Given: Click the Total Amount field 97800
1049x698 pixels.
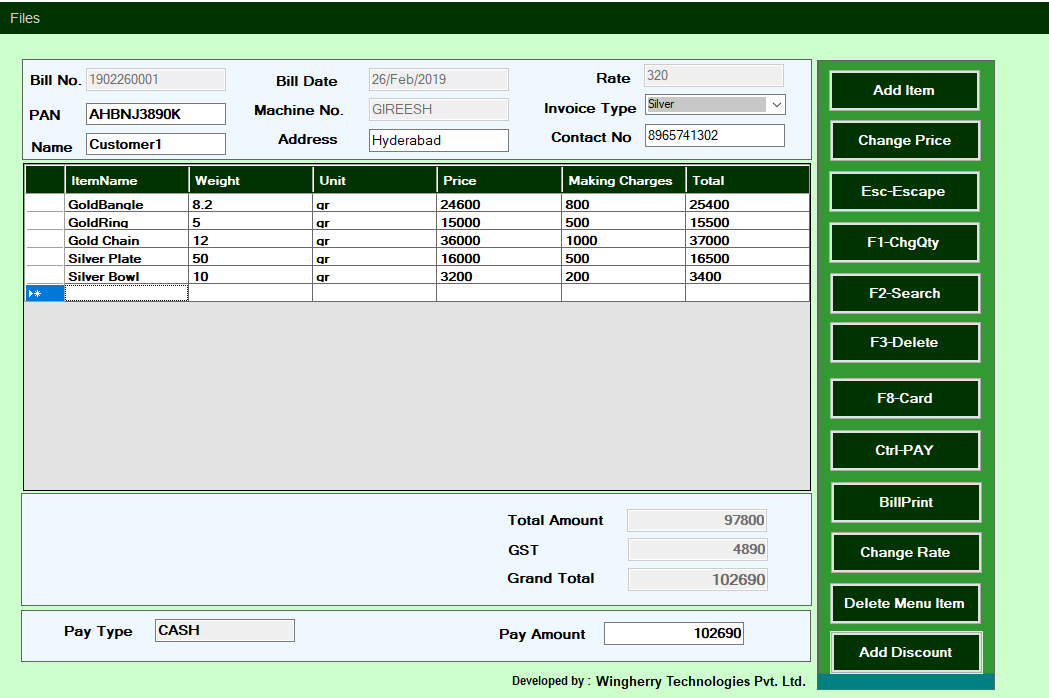Looking at the screenshot, I should click(697, 520).
